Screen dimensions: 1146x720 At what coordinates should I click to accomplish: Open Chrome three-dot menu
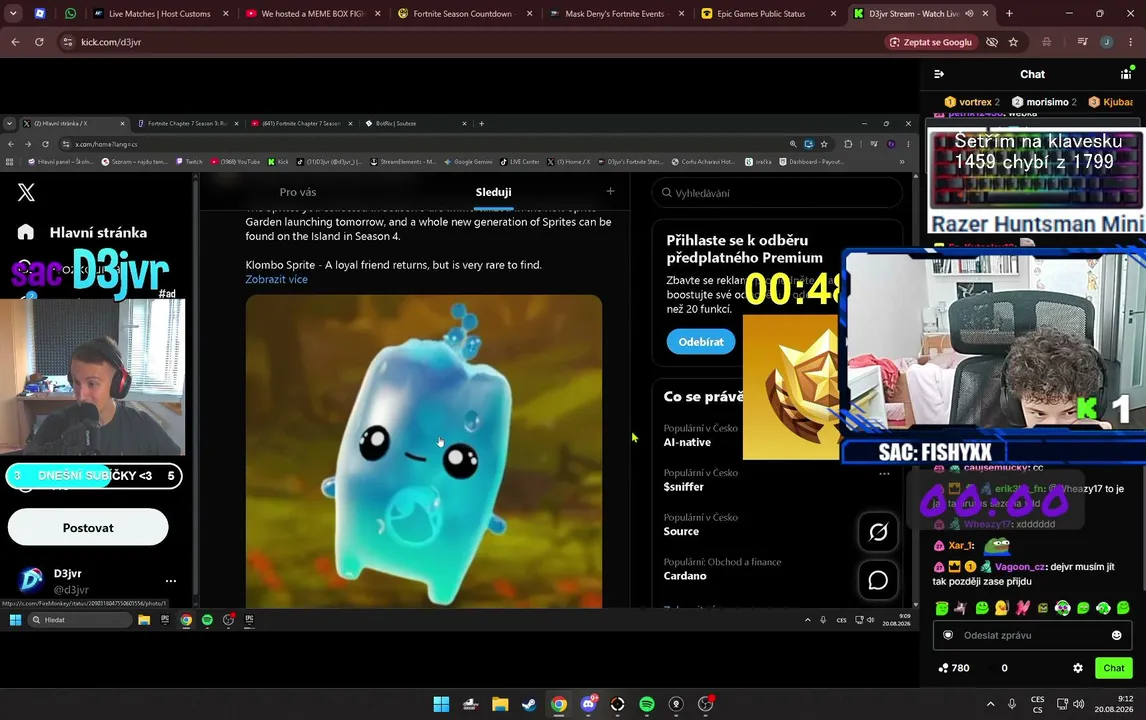tap(1130, 42)
